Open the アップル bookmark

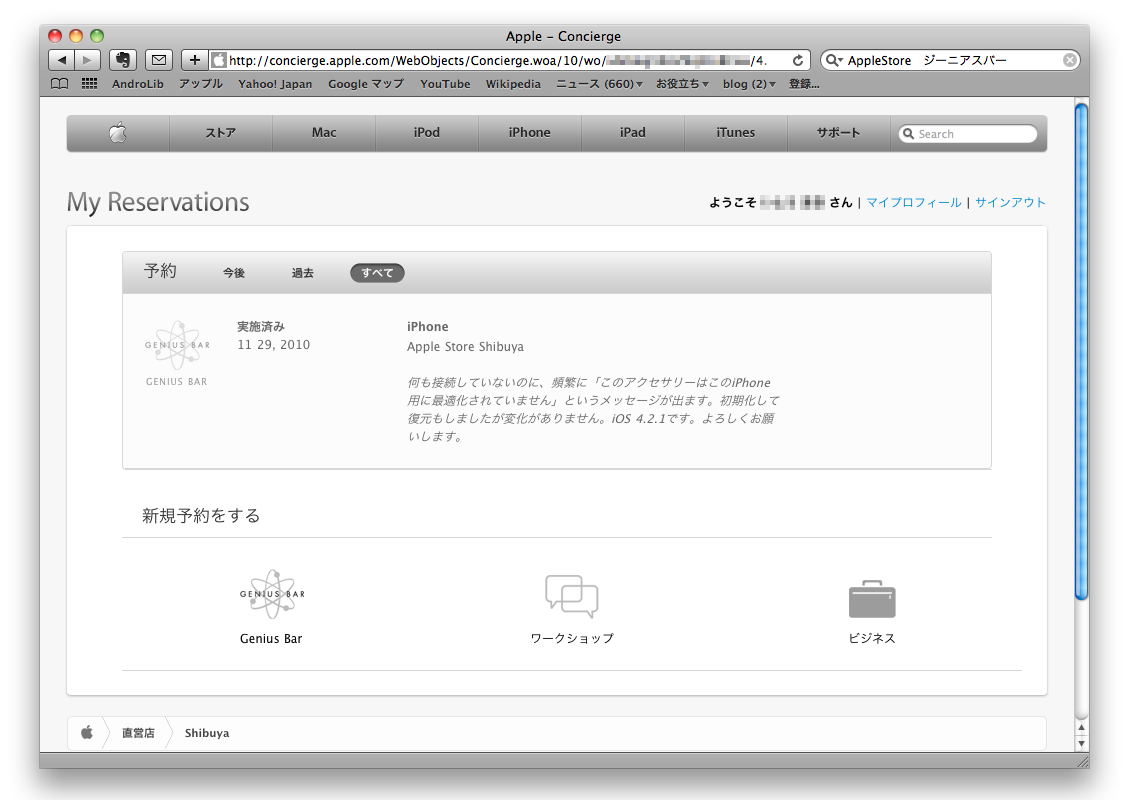pos(201,84)
